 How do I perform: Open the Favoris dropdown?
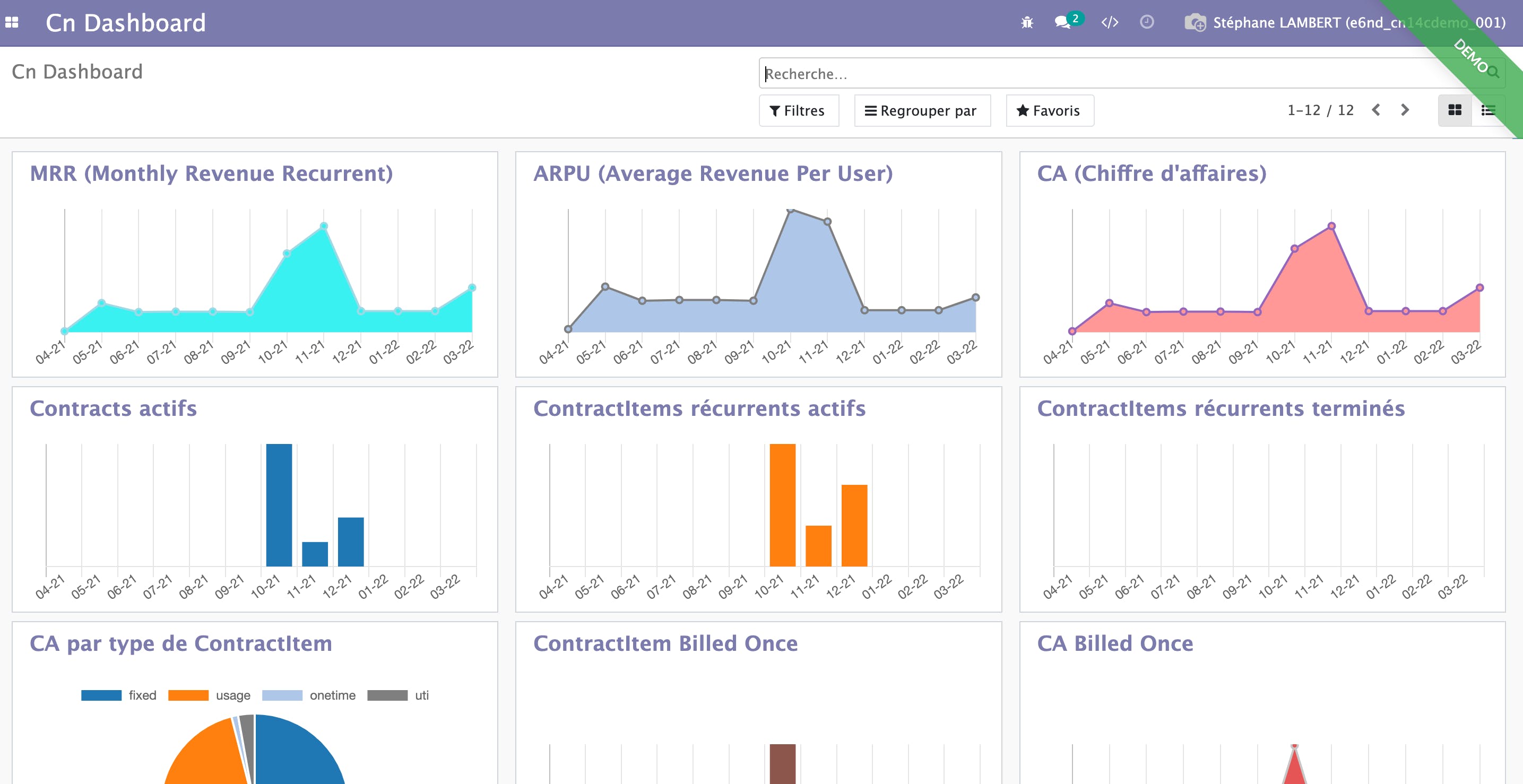click(x=1050, y=110)
